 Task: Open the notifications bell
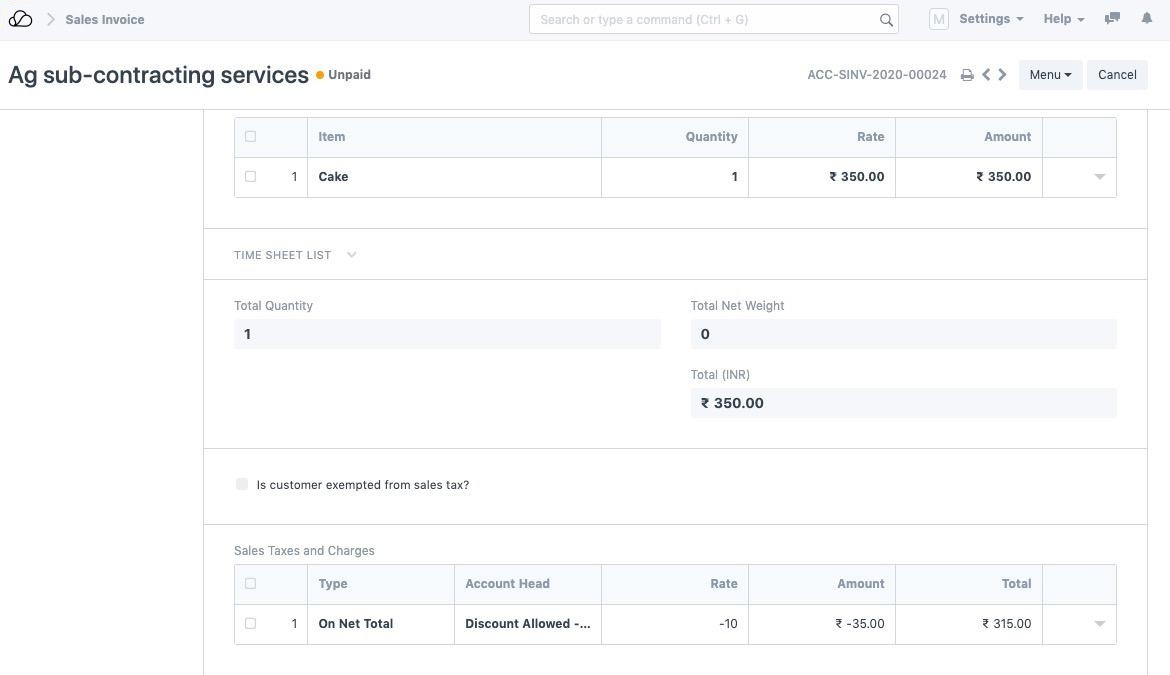click(1147, 19)
